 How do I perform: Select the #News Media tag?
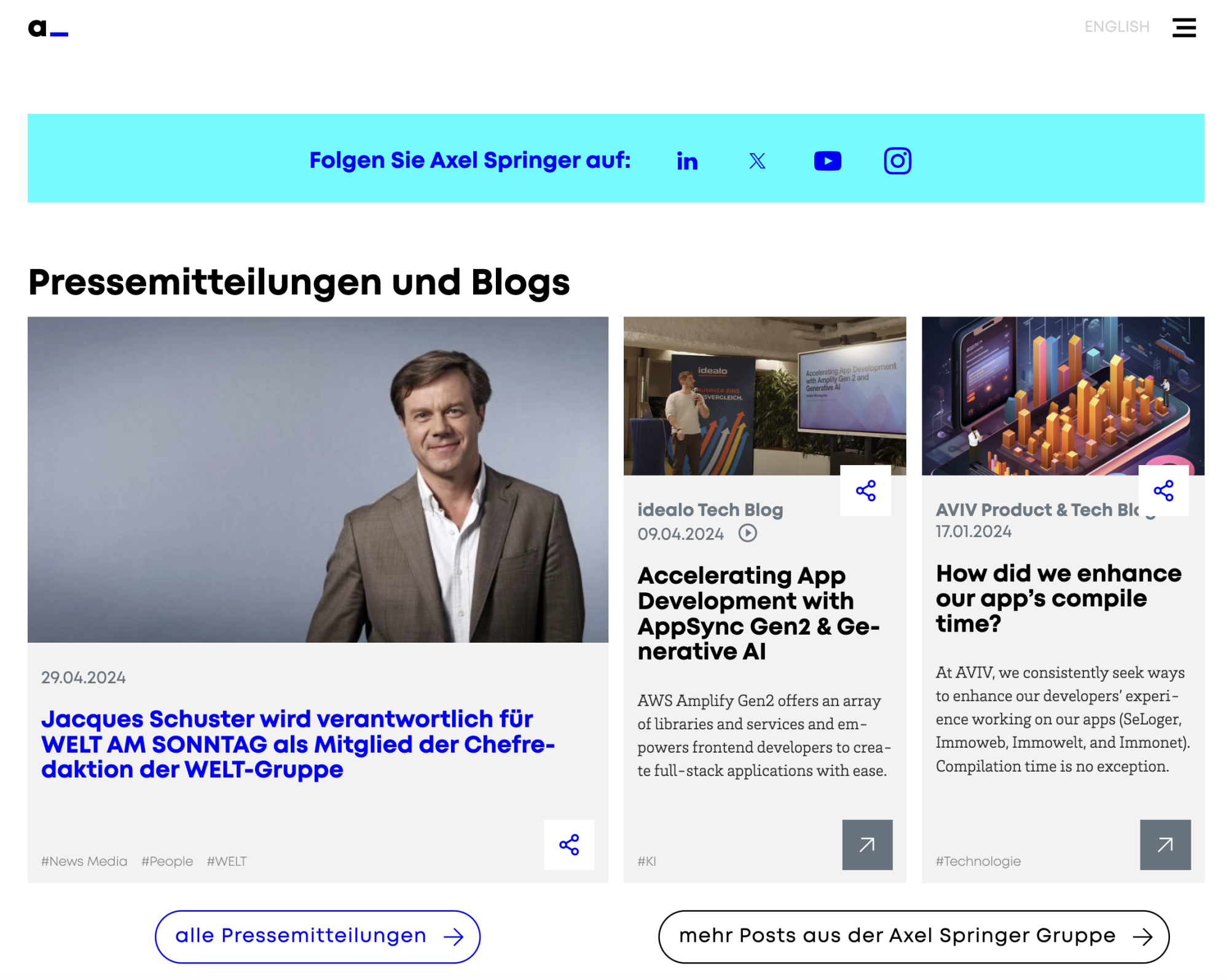click(x=84, y=861)
